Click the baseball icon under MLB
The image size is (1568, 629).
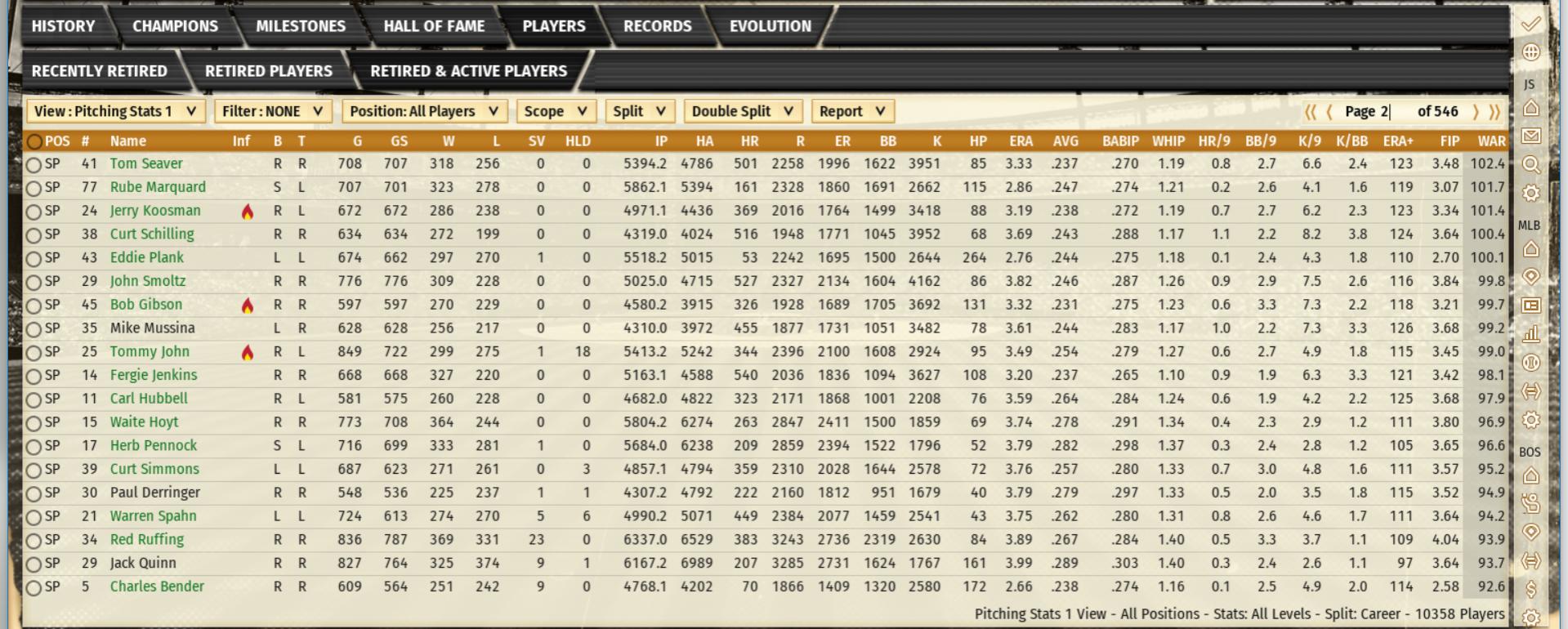coord(1530,363)
